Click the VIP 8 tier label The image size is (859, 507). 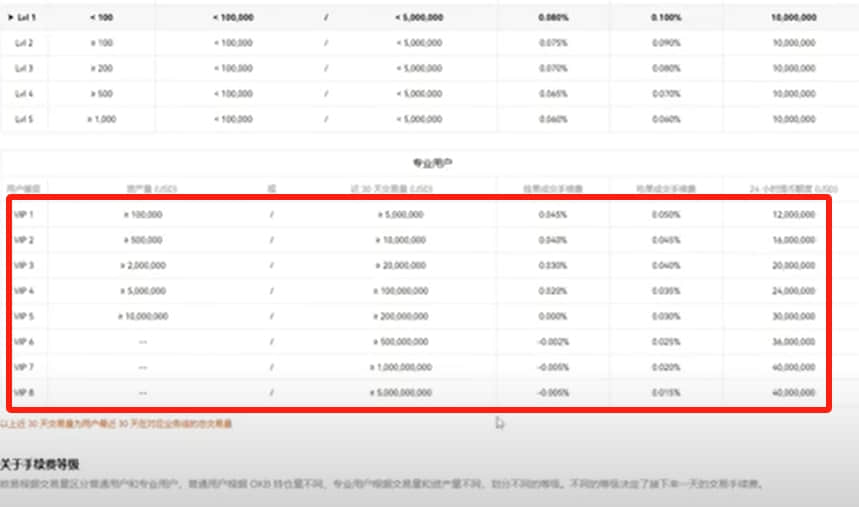(x=24, y=392)
